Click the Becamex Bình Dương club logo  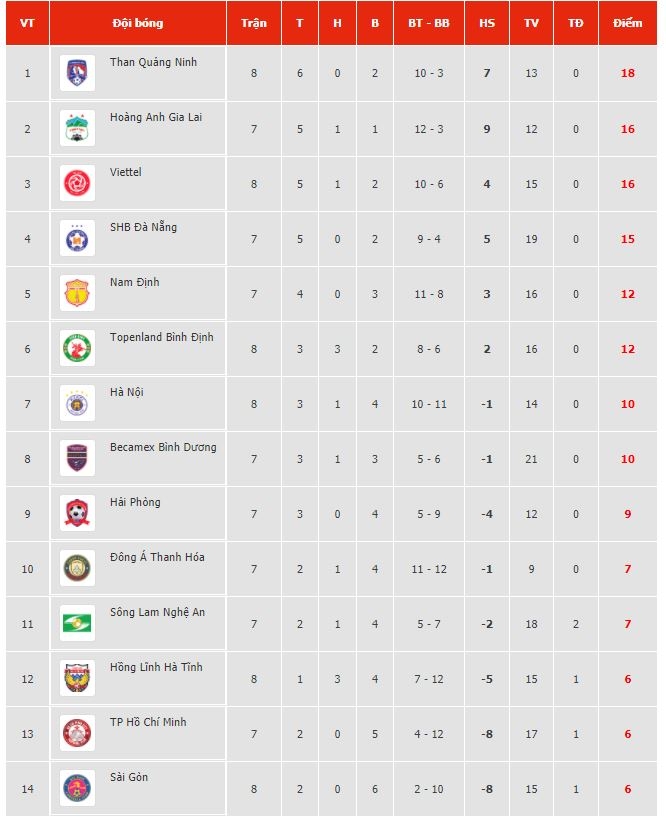click(x=77, y=458)
